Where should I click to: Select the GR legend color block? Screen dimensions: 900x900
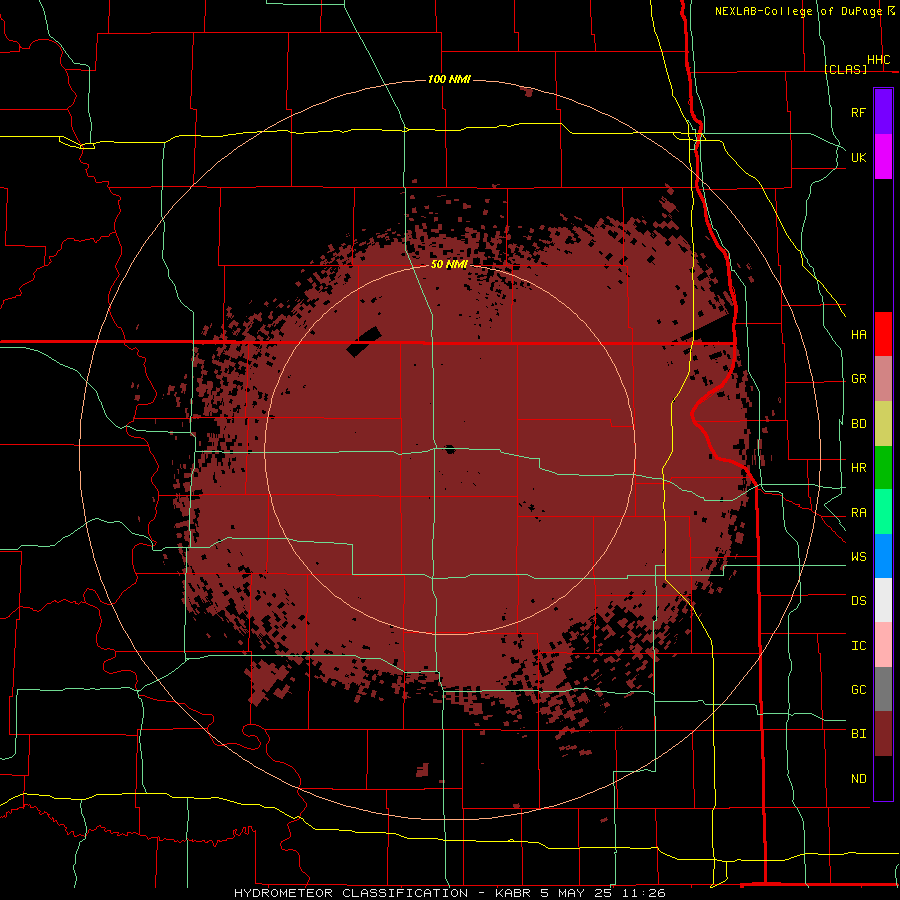point(883,379)
